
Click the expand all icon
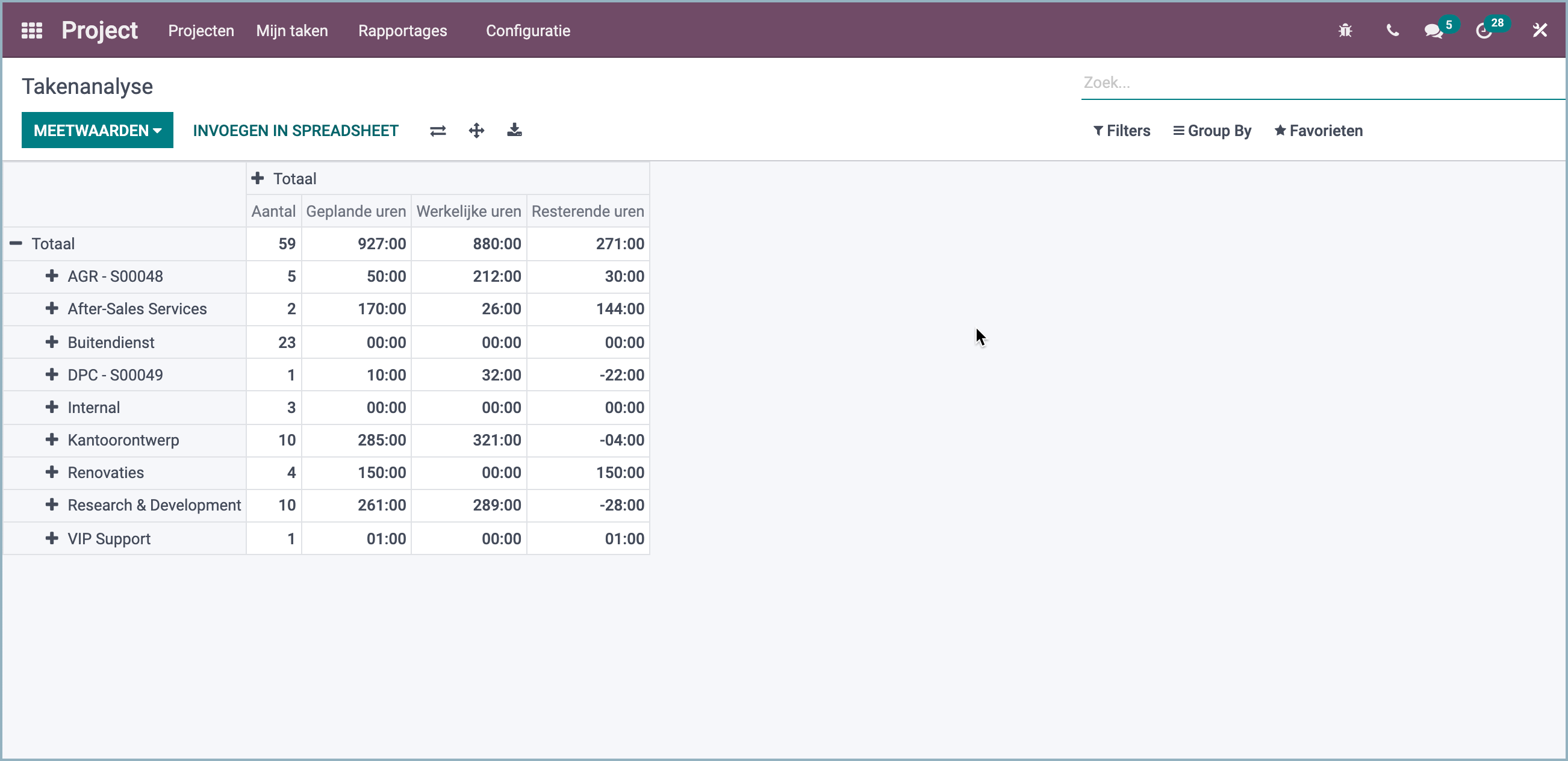click(477, 129)
